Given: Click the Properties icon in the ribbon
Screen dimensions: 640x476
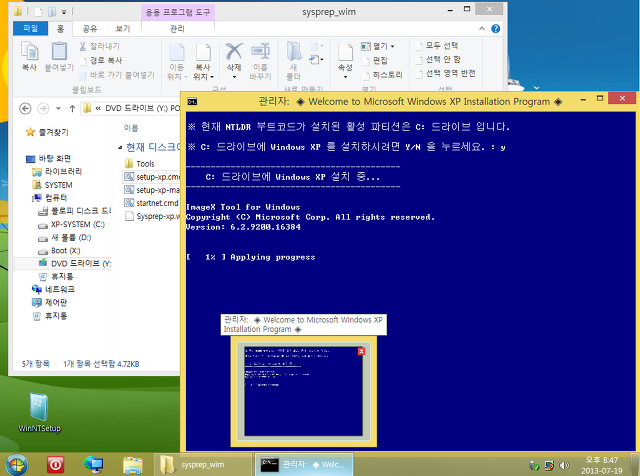Looking at the screenshot, I should (x=345, y=52).
